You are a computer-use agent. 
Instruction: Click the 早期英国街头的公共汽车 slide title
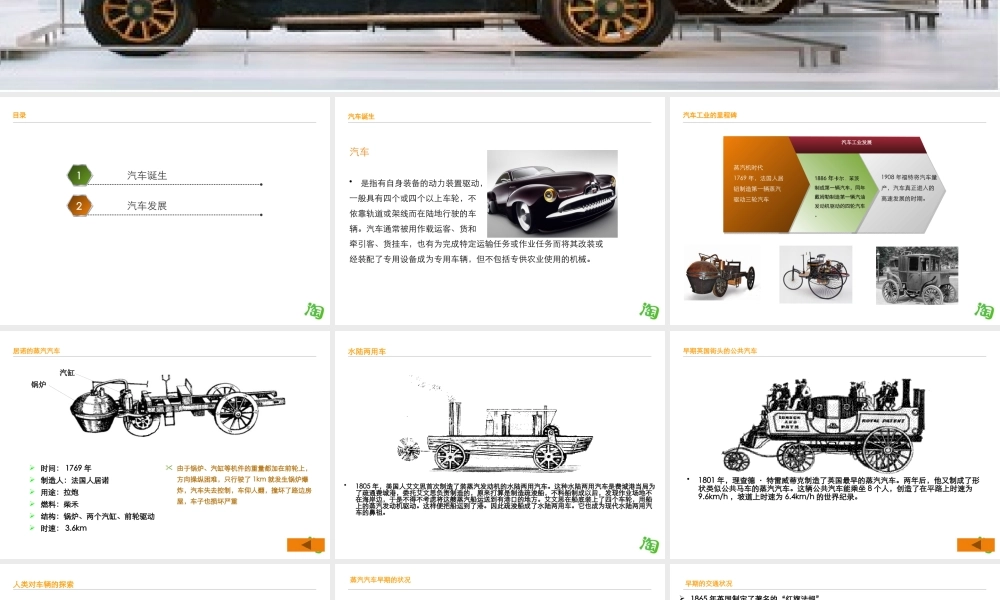pos(720,351)
